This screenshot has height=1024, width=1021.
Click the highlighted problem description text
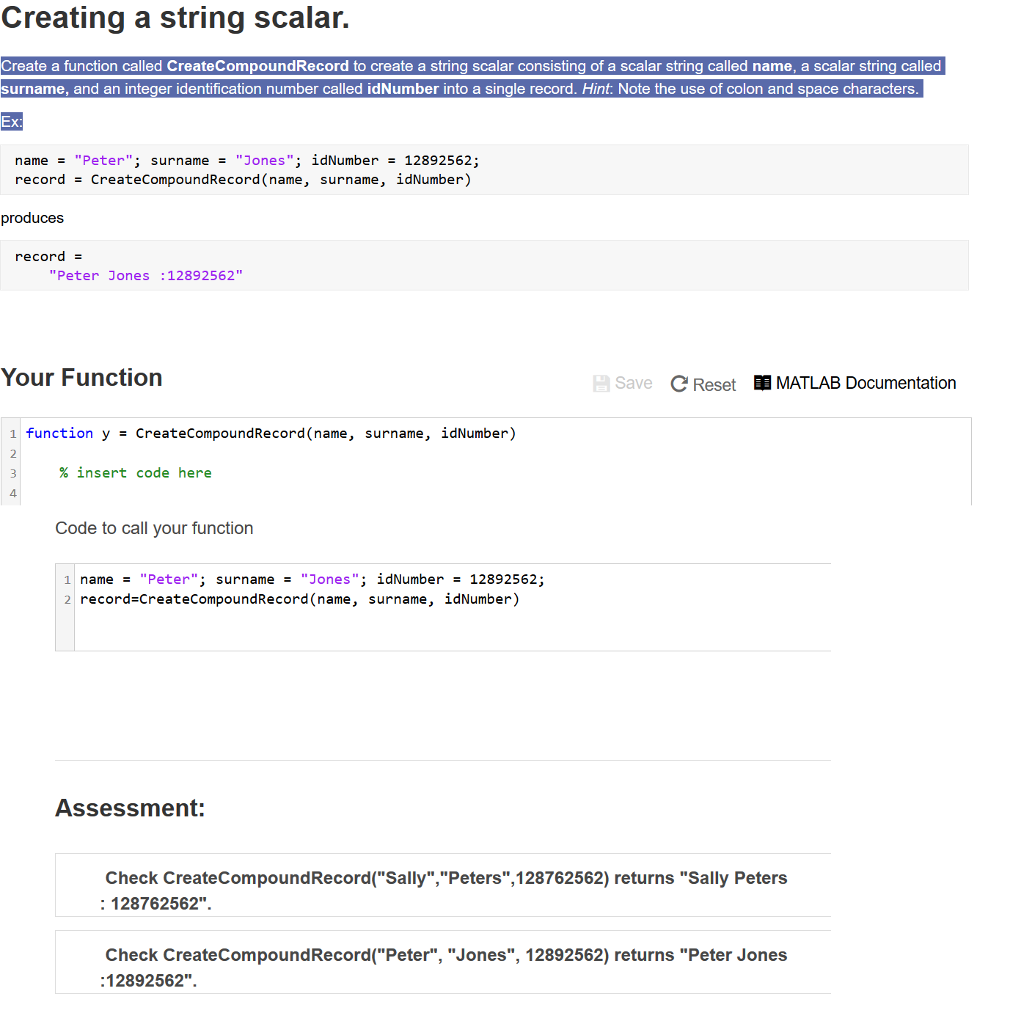coord(460,77)
